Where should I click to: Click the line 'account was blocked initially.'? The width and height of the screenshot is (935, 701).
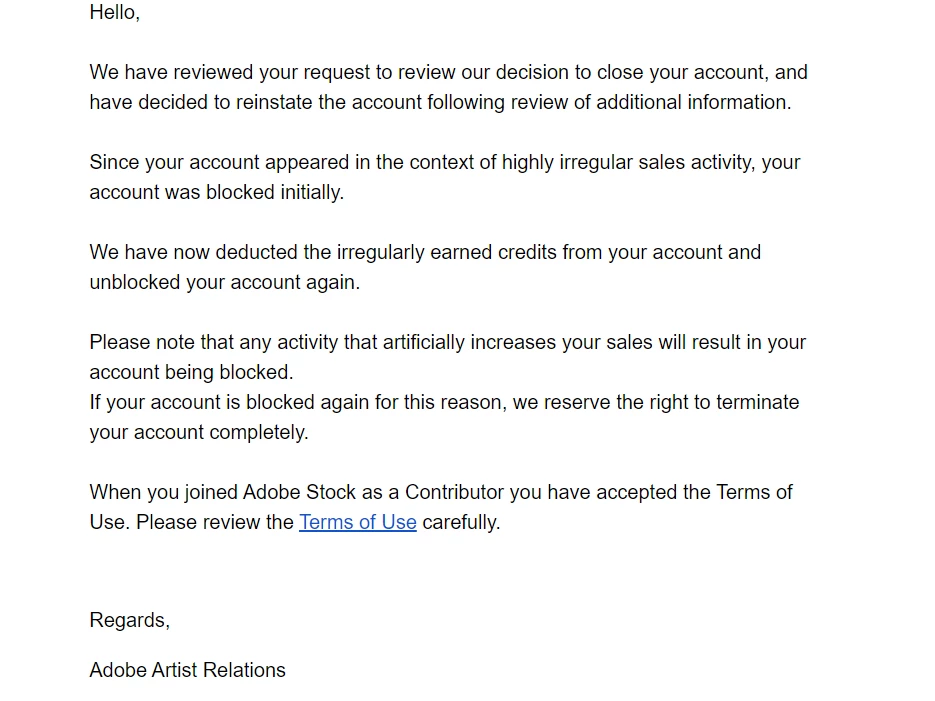point(216,192)
